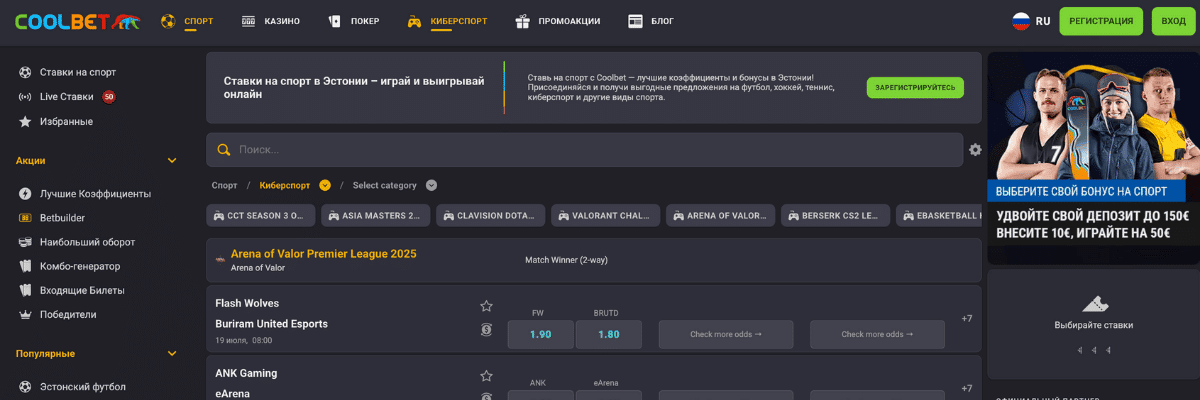Click the Лучшие Коэффициенты sidebar icon
The height and width of the screenshot is (400, 1200).
click(x=25, y=194)
